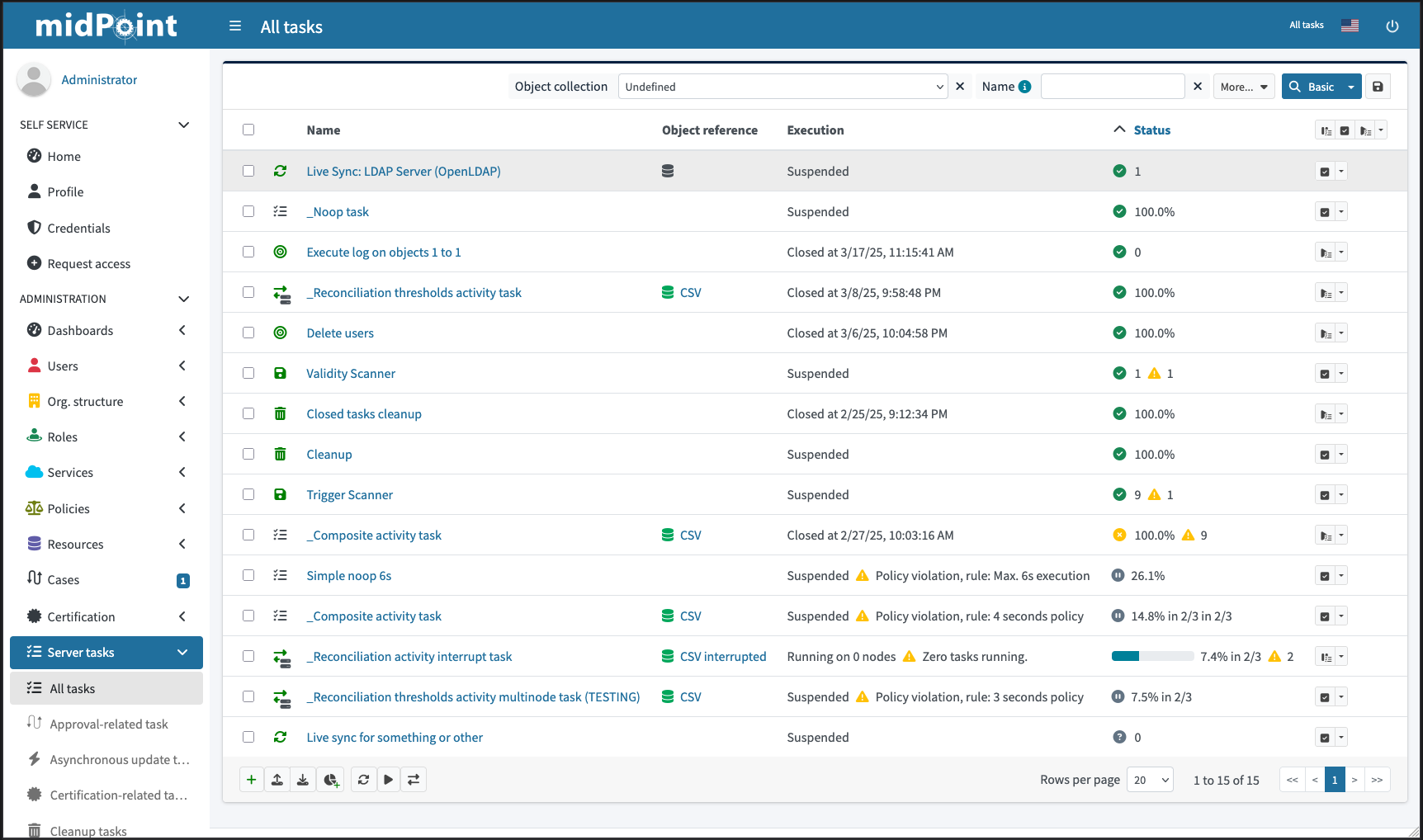Select the checkbox beside Delete users
The width and height of the screenshot is (1423, 840).
[x=248, y=333]
